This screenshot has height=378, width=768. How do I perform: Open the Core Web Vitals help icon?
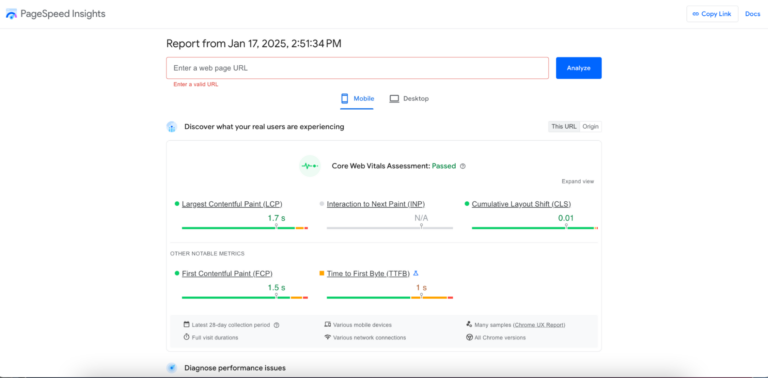pyautogui.click(x=463, y=166)
